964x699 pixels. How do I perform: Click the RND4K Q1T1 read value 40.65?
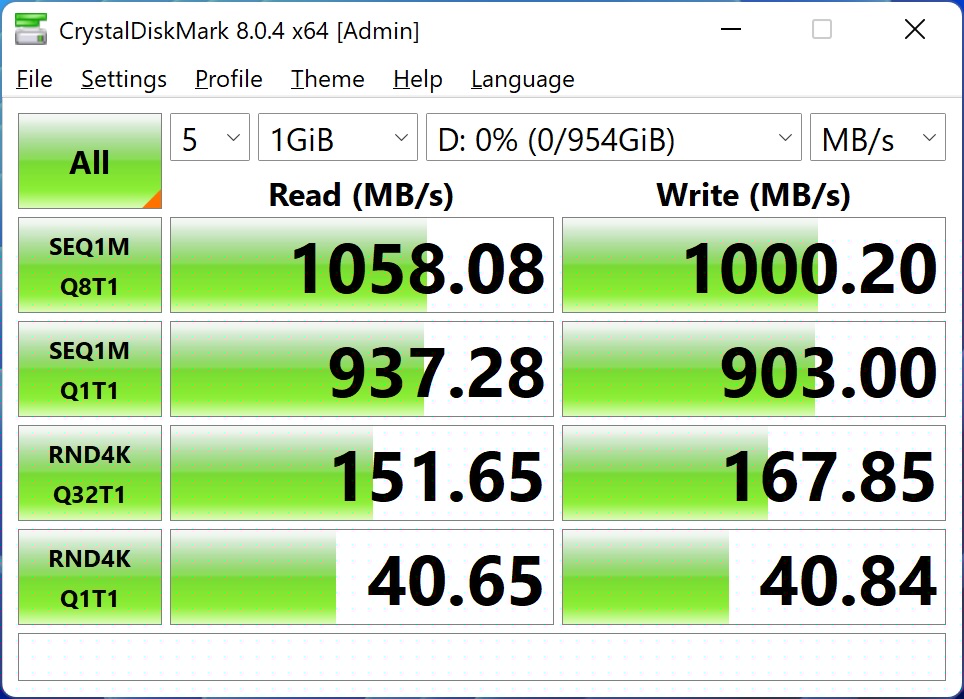(362, 577)
